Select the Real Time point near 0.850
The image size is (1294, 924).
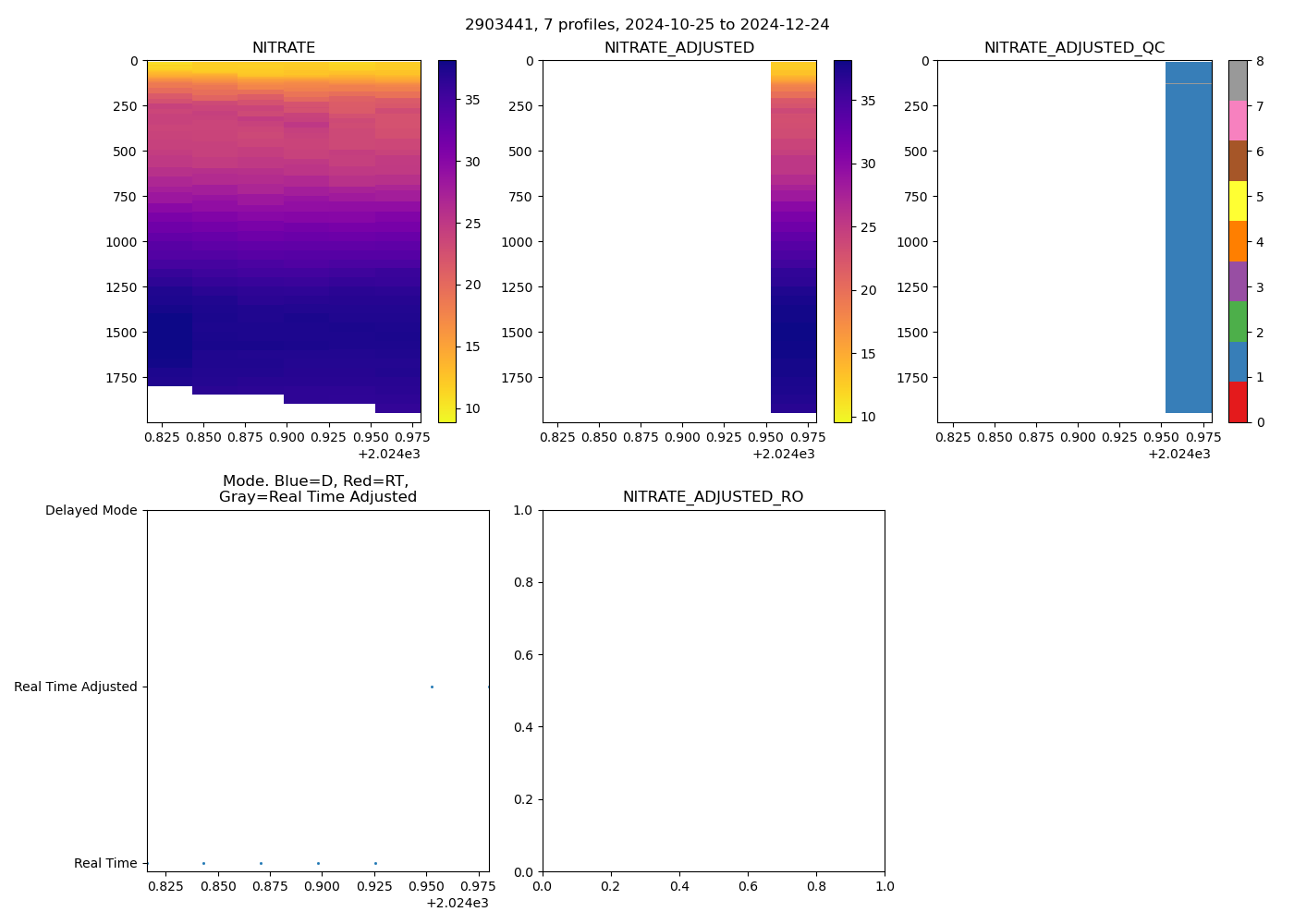(203, 863)
